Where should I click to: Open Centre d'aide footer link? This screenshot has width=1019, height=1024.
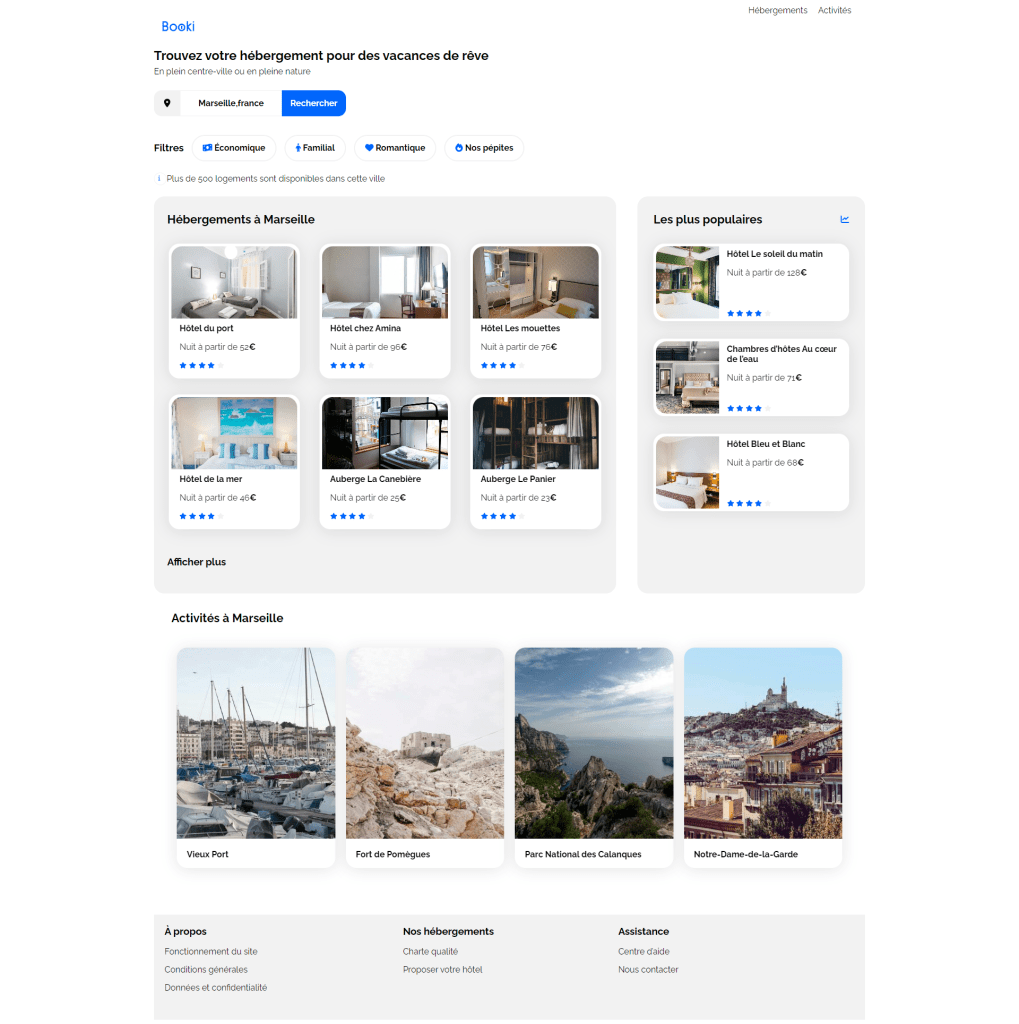643,952
